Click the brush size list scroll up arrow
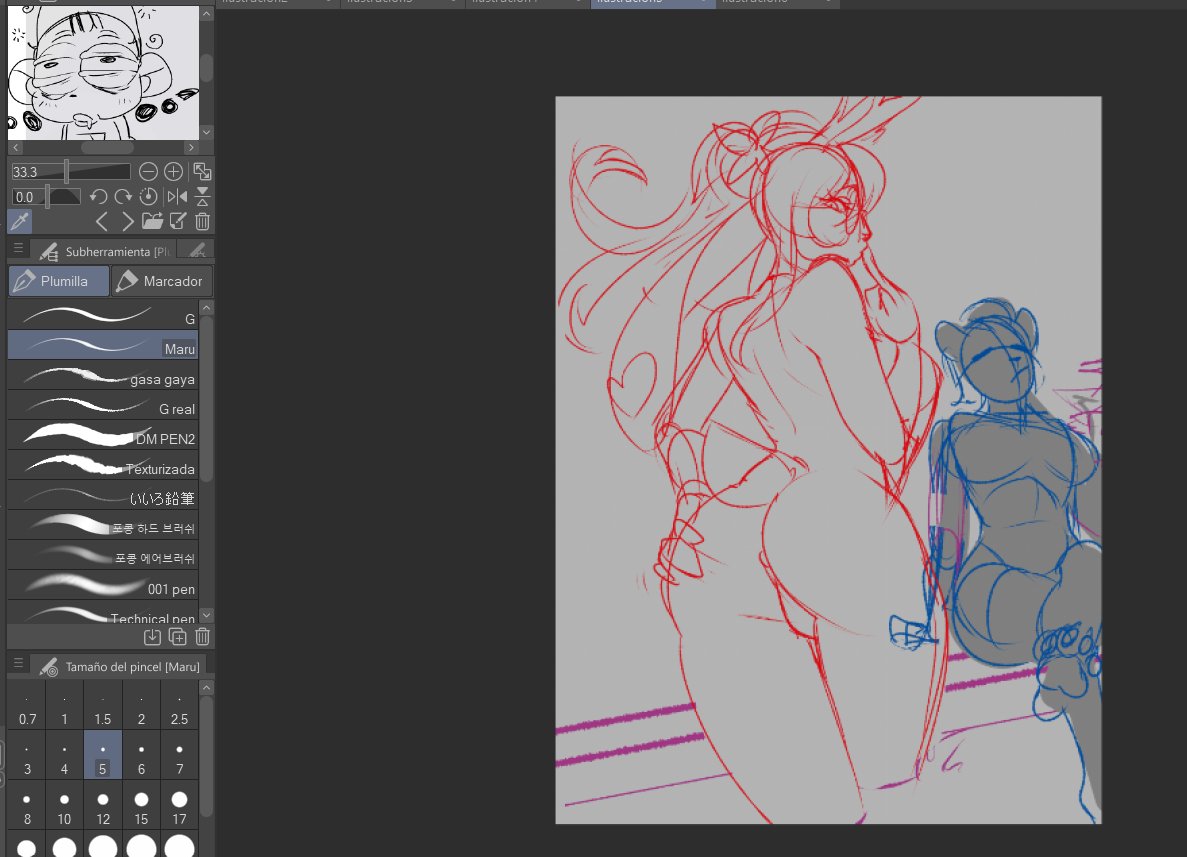 (207, 687)
